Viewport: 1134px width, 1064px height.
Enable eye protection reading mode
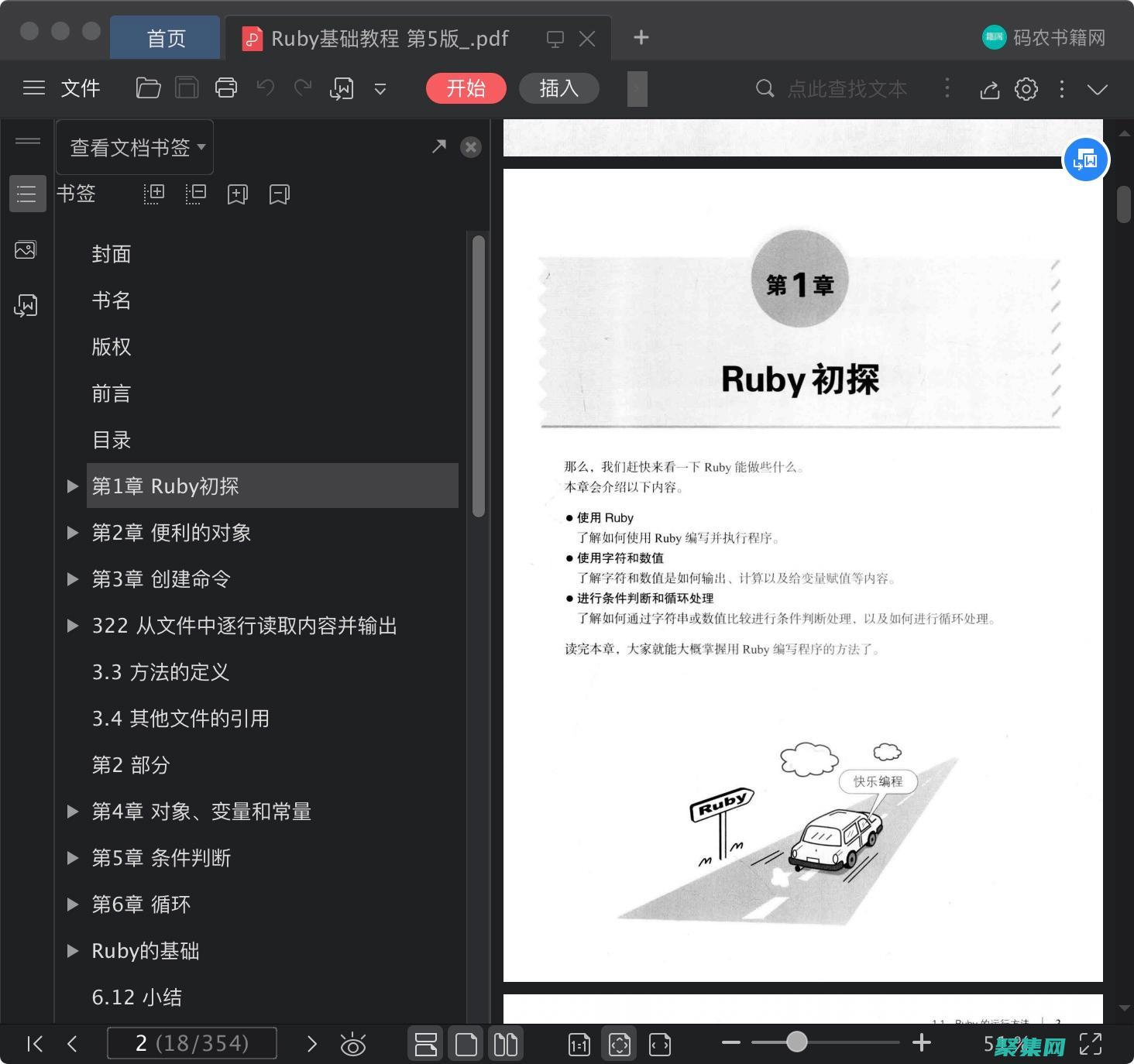[x=353, y=1044]
